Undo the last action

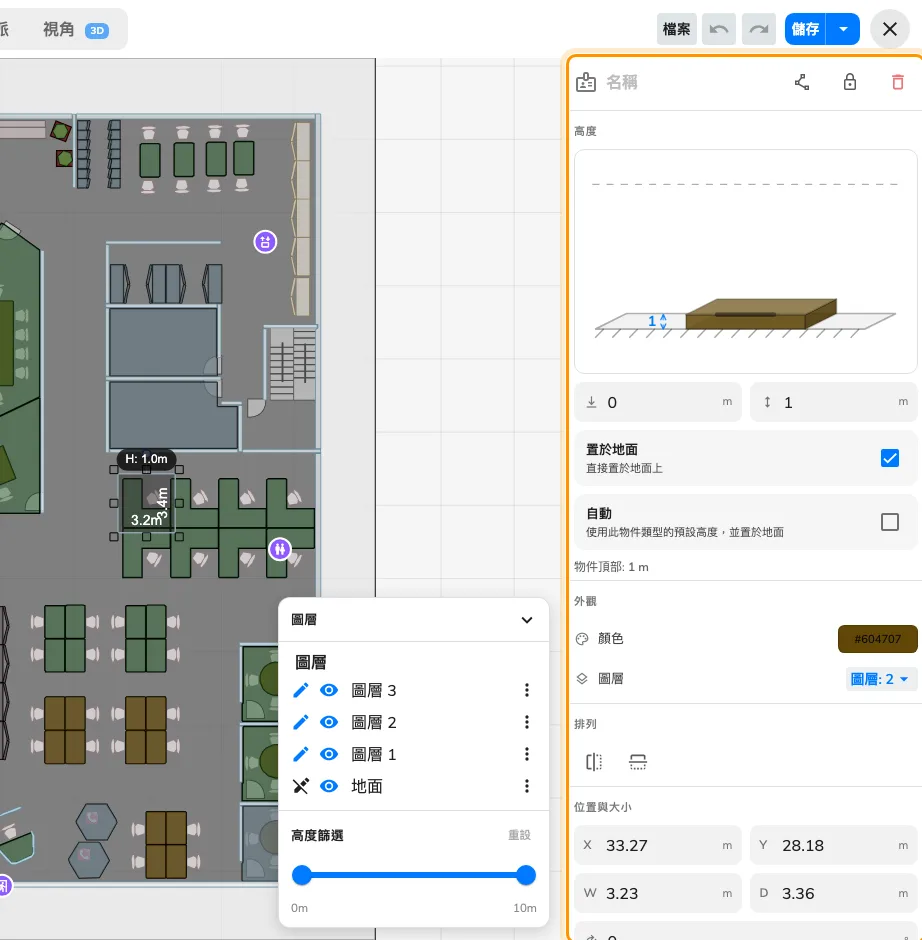718,29
